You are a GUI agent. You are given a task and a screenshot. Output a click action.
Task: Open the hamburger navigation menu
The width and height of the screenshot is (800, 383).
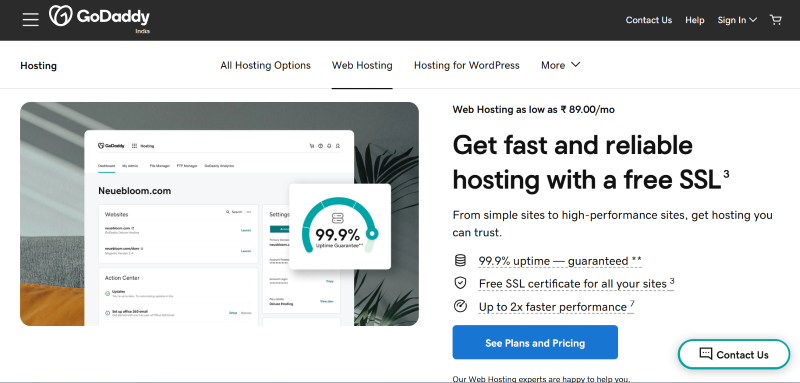(x=31, y=20)
